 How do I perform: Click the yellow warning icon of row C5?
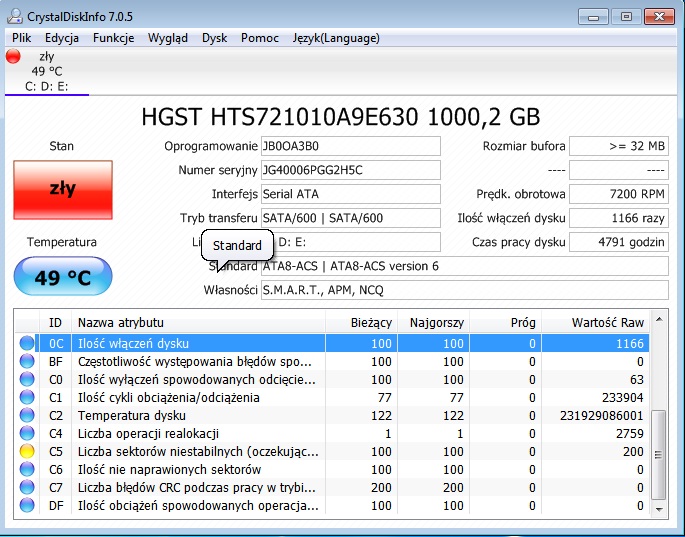point(27,451)
